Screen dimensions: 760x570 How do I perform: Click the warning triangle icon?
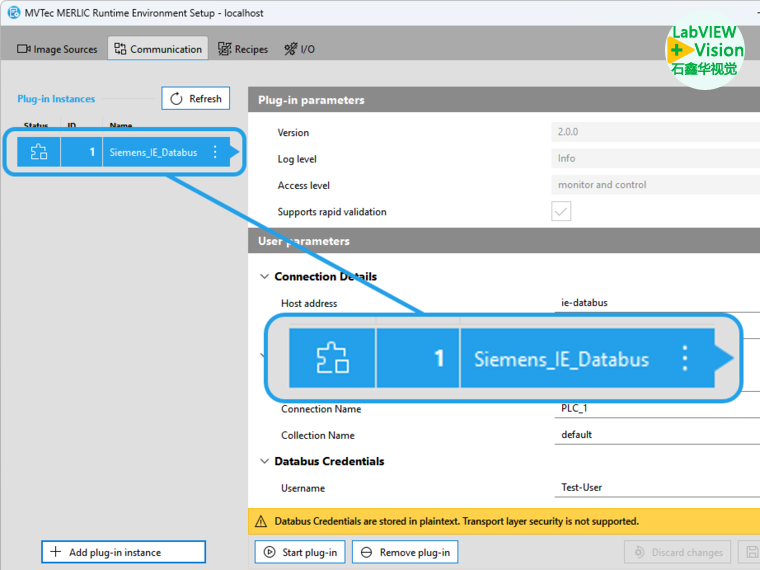(262, 521)
